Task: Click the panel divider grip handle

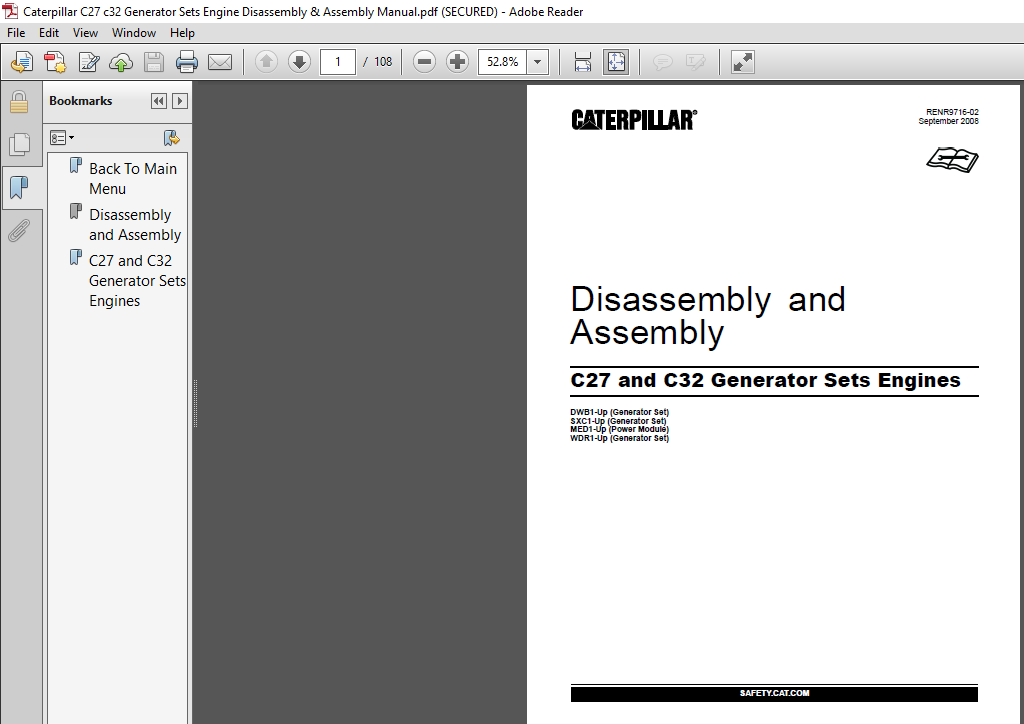Action: pyautogui.click(x=195, y=403)
